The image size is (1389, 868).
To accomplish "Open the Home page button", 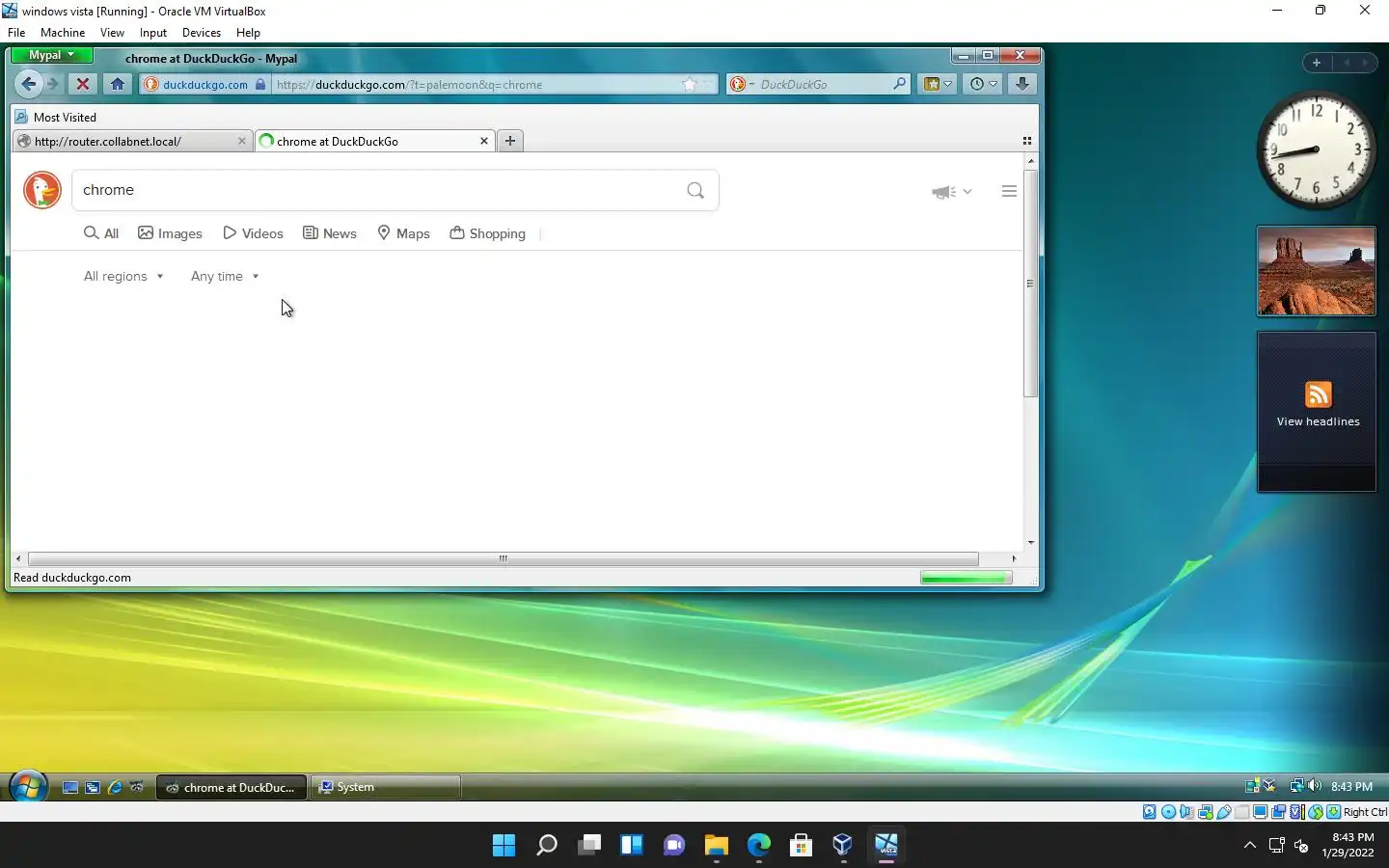I will tap(118, 84).
